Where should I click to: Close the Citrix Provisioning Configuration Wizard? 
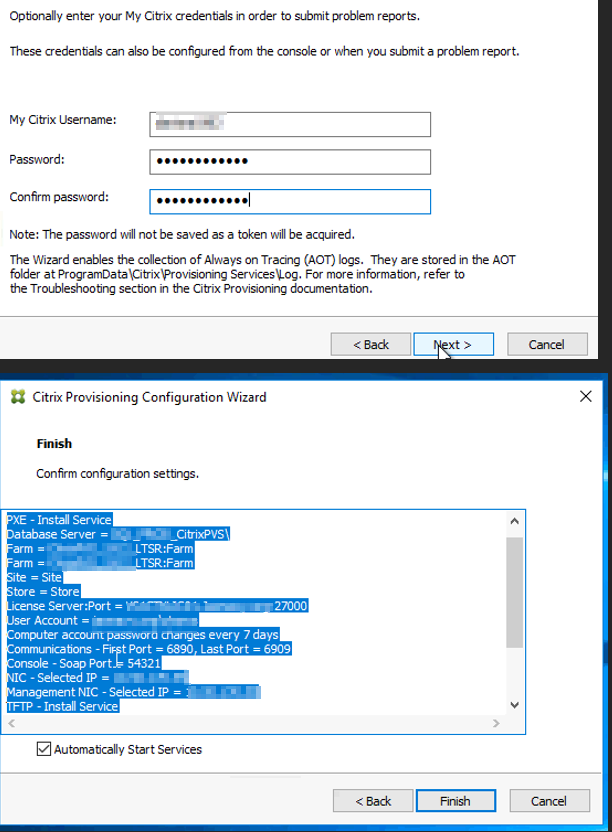[x=585, y=396]
